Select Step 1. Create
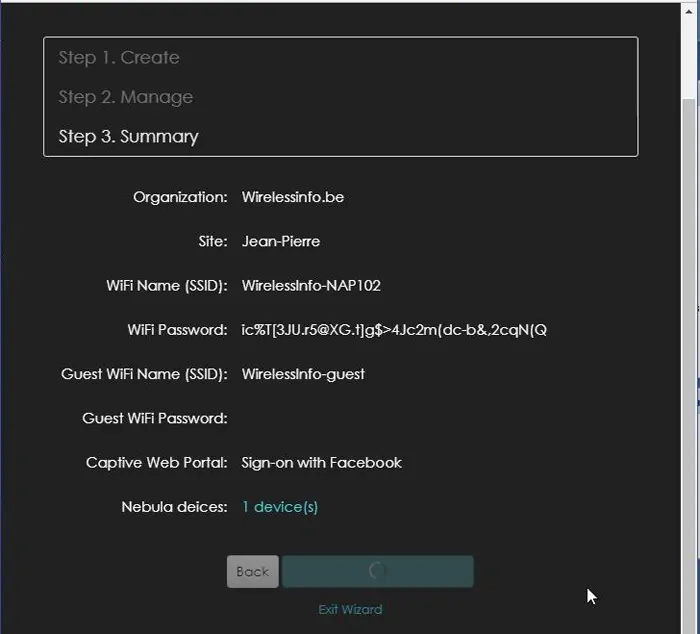The height and width of the screenshot is (634, 700). pyautogui.click(x=119, y=58)
